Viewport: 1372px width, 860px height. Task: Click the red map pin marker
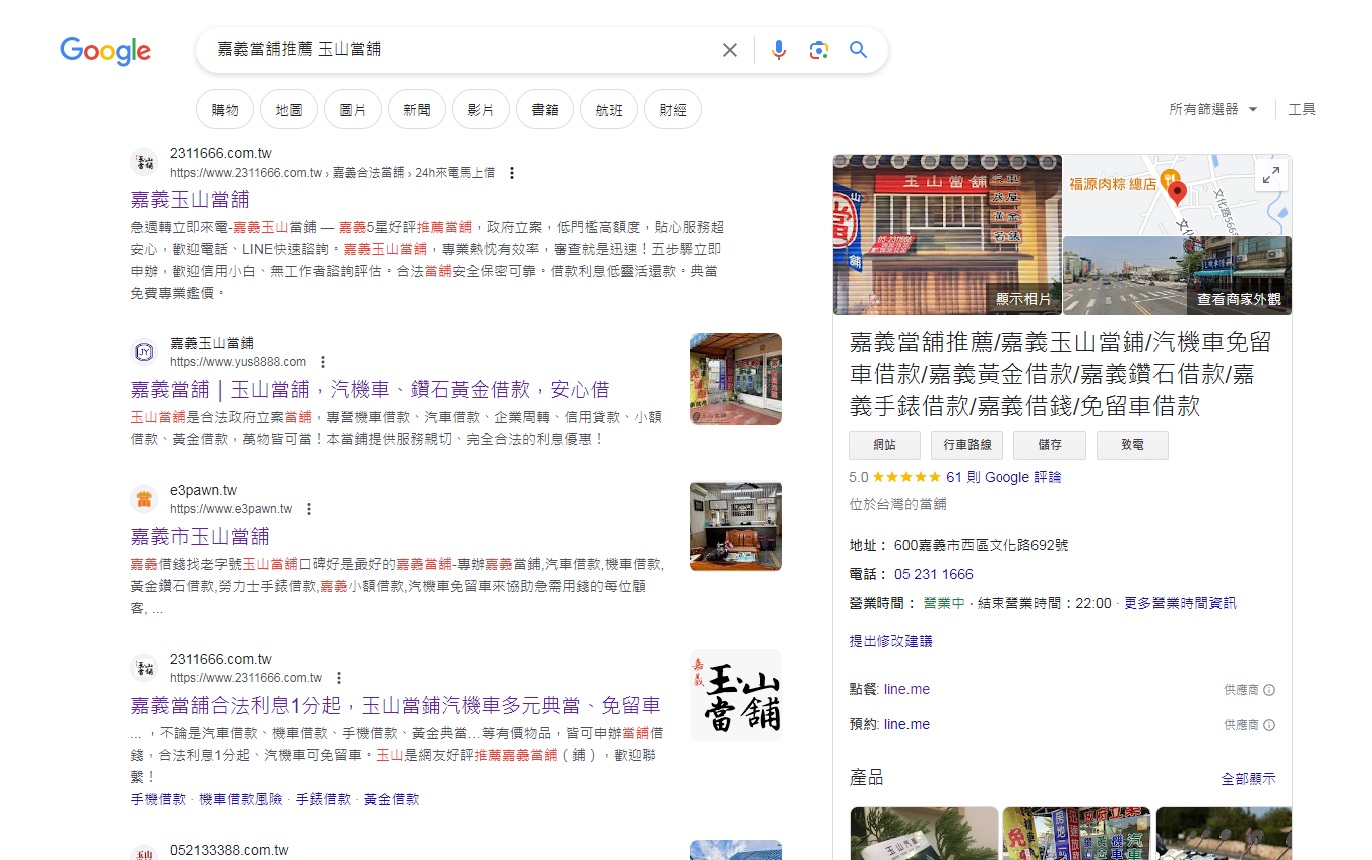click(x=1177, y=191)
